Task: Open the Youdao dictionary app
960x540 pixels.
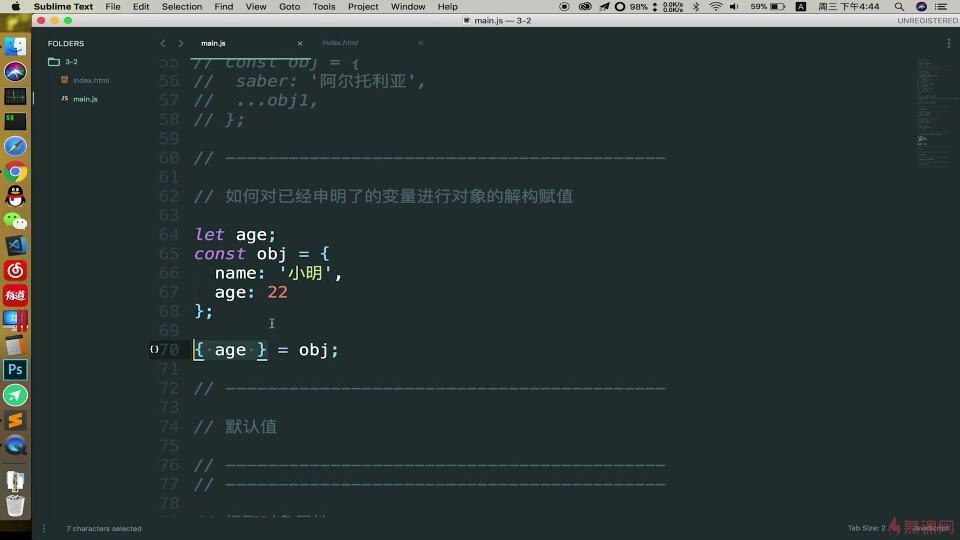Action: coord(15,295)
